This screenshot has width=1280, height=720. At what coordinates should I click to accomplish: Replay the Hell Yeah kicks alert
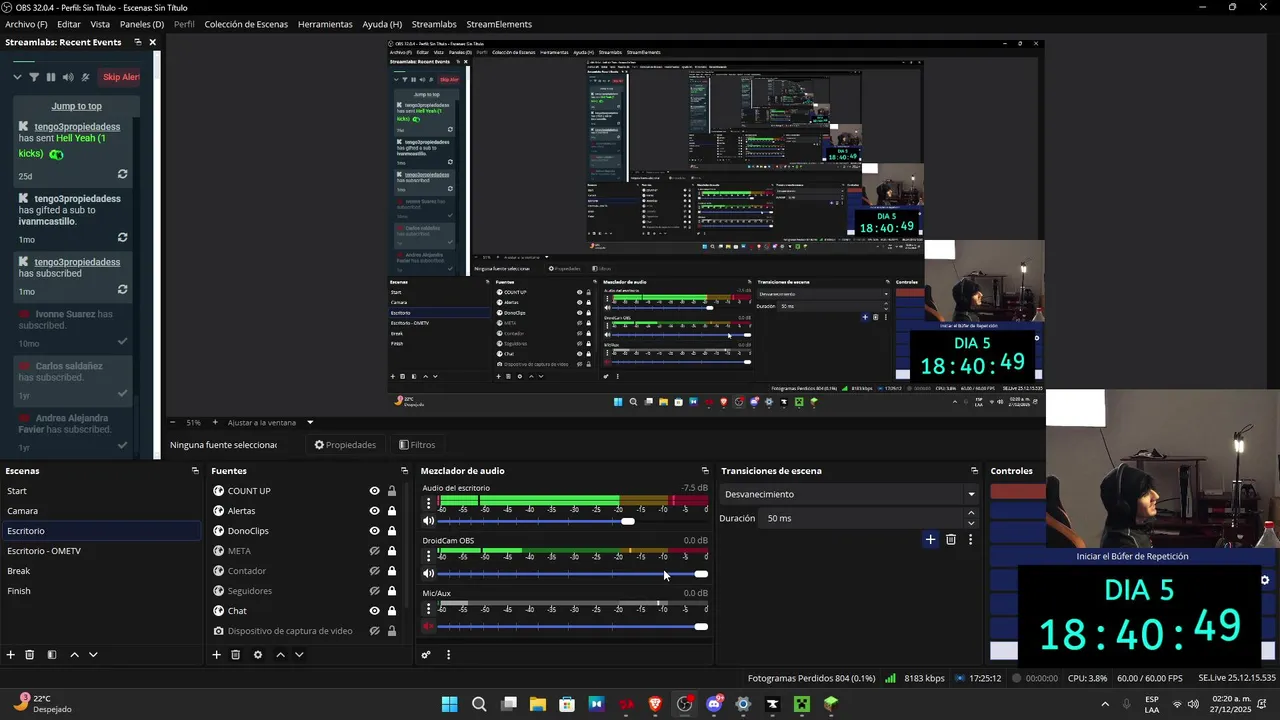(x=122, y=174)
